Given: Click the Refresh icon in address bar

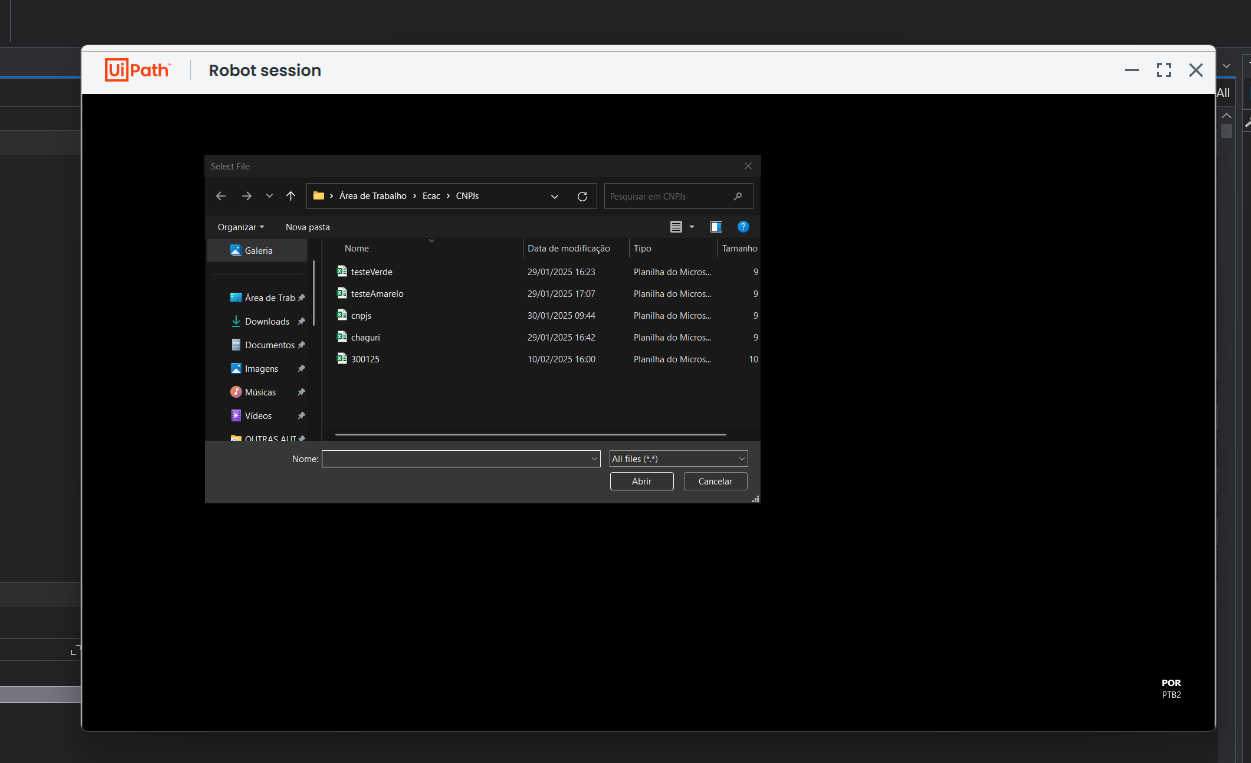Looking at the screenshot, I should (x=583, y=196).
